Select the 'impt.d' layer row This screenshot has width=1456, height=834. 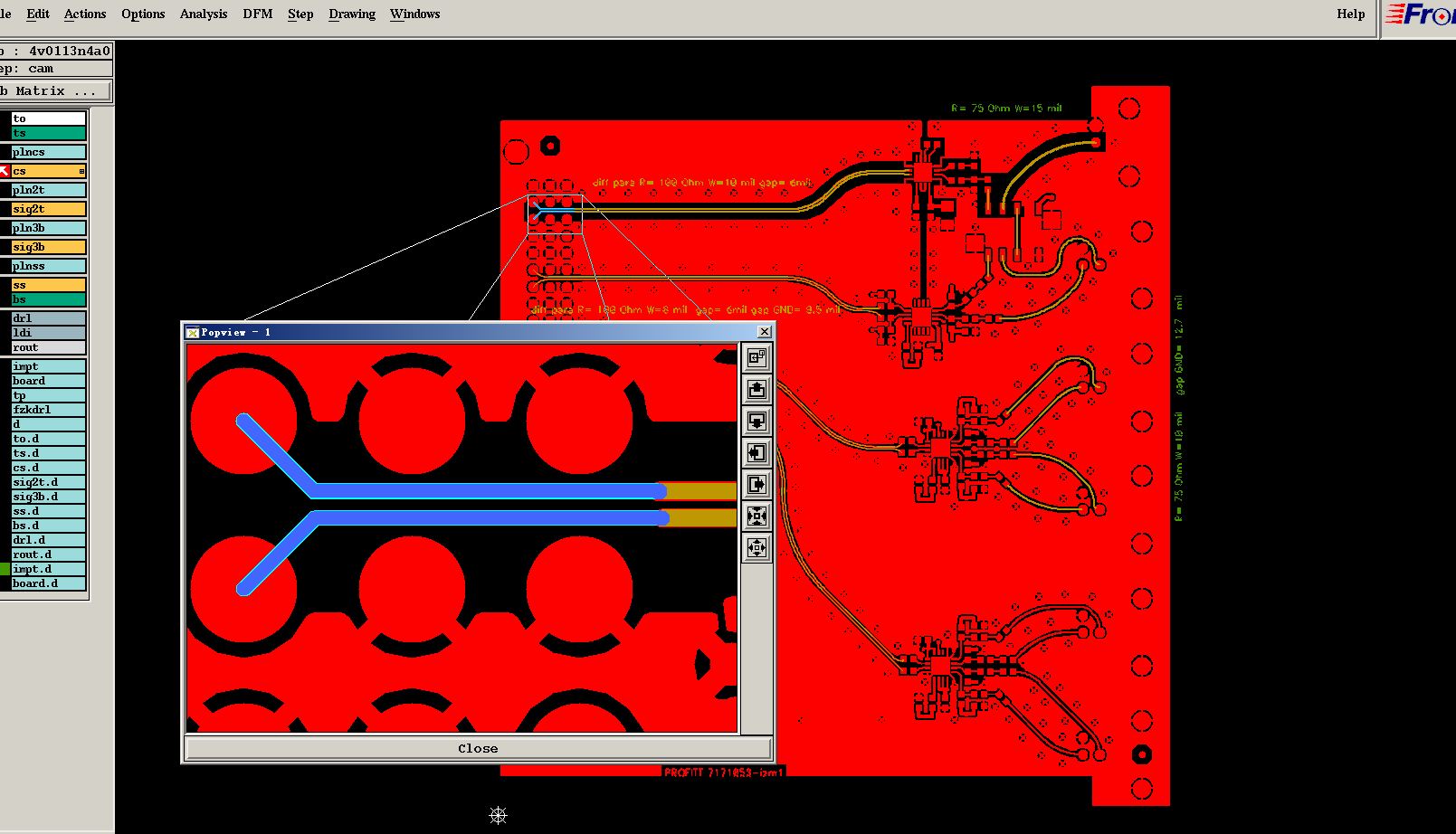[x=49, y=569]
